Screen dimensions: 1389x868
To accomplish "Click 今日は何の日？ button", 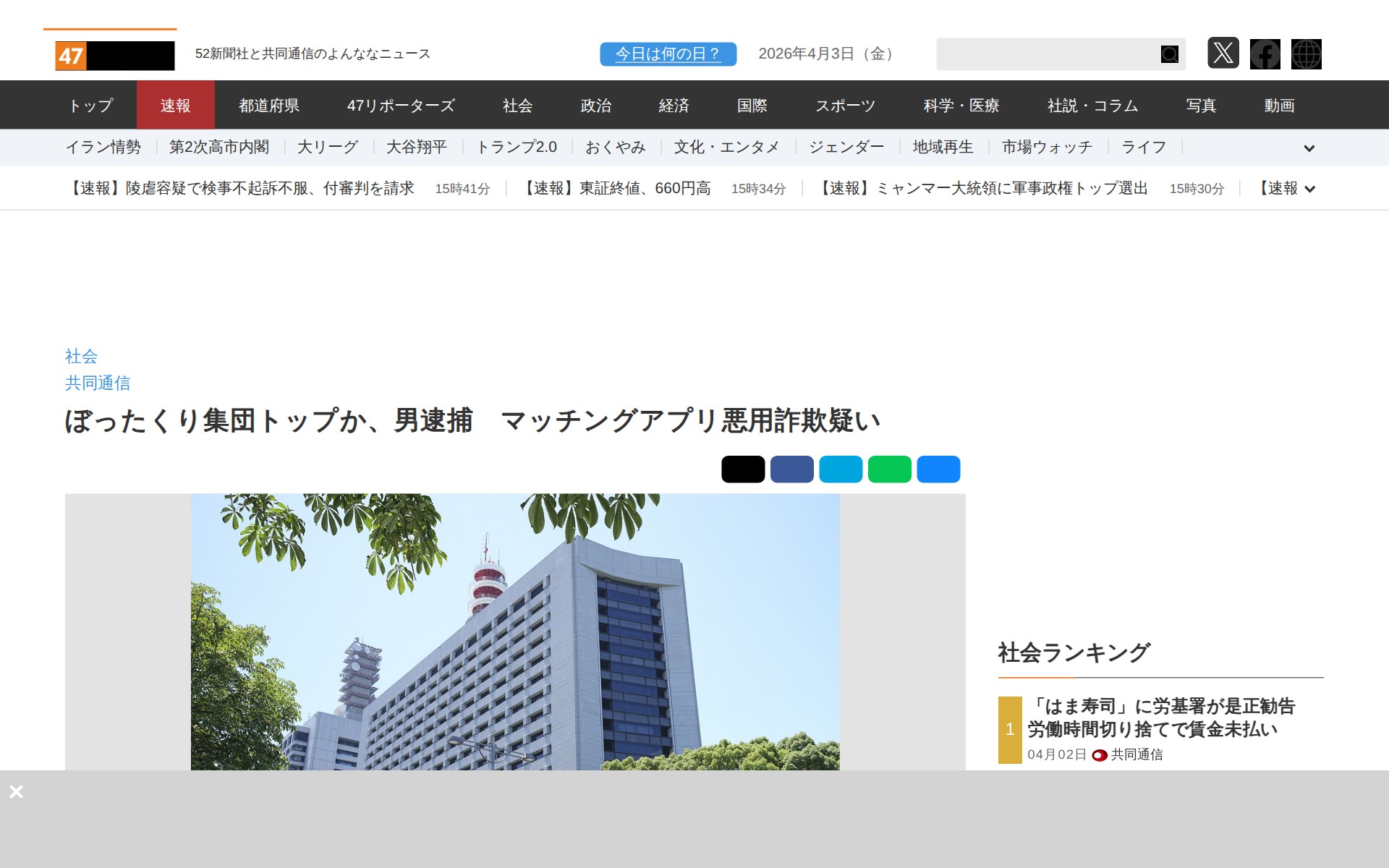I will [668, 54].
